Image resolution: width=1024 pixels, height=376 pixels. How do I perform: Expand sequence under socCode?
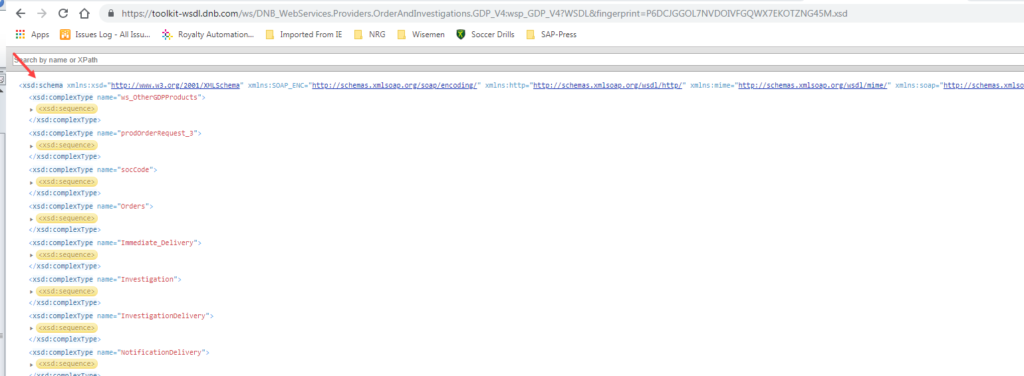coord(31,183)
